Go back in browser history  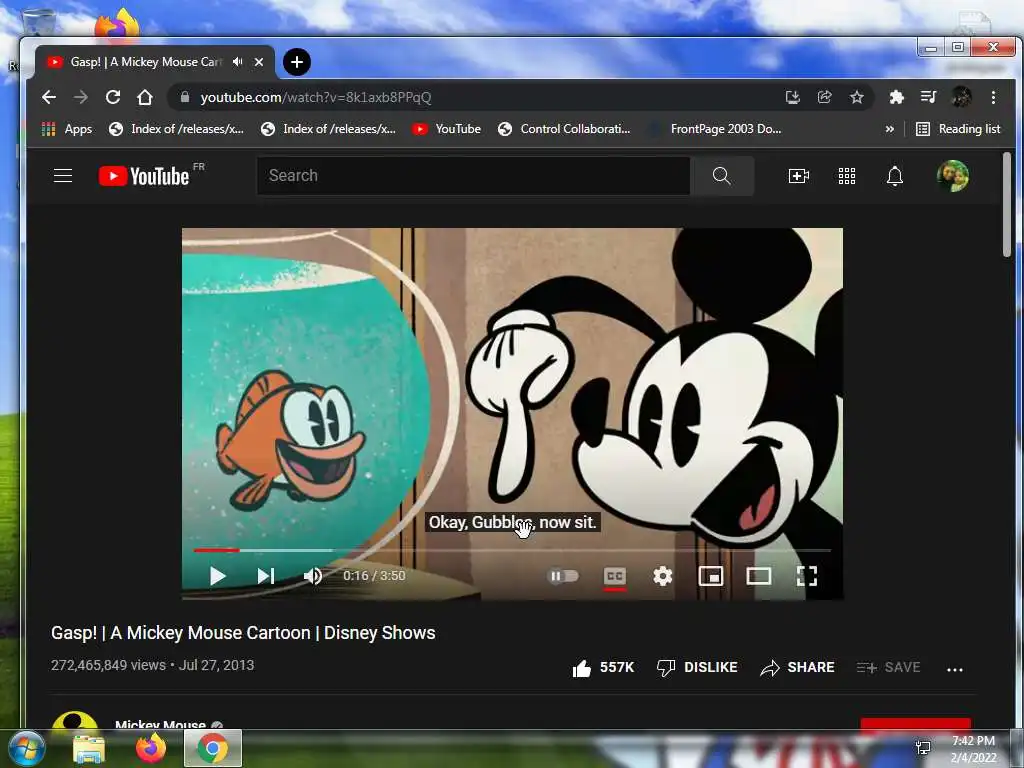(49, 97)
